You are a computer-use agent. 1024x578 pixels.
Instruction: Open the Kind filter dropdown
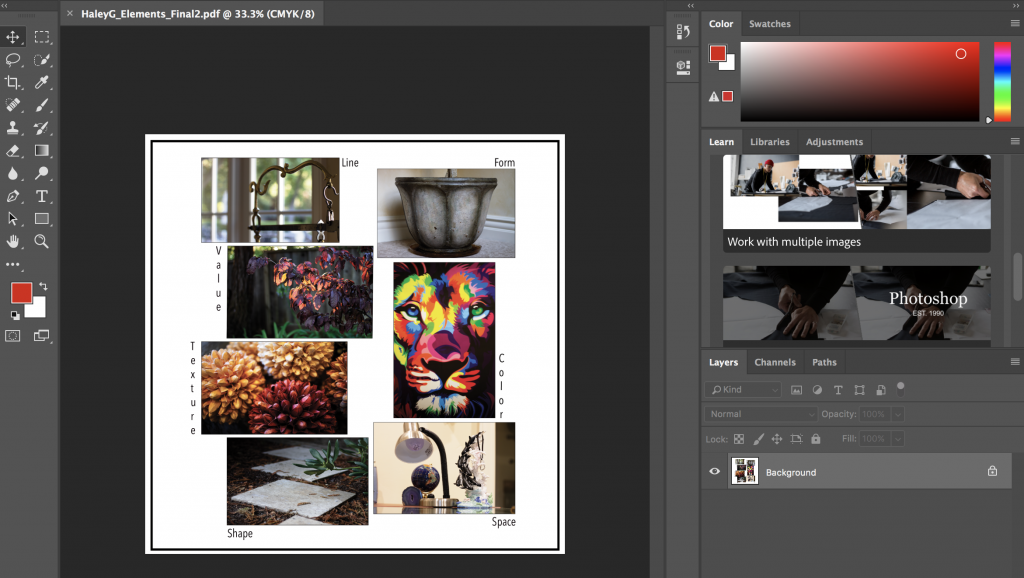point(742,389)
